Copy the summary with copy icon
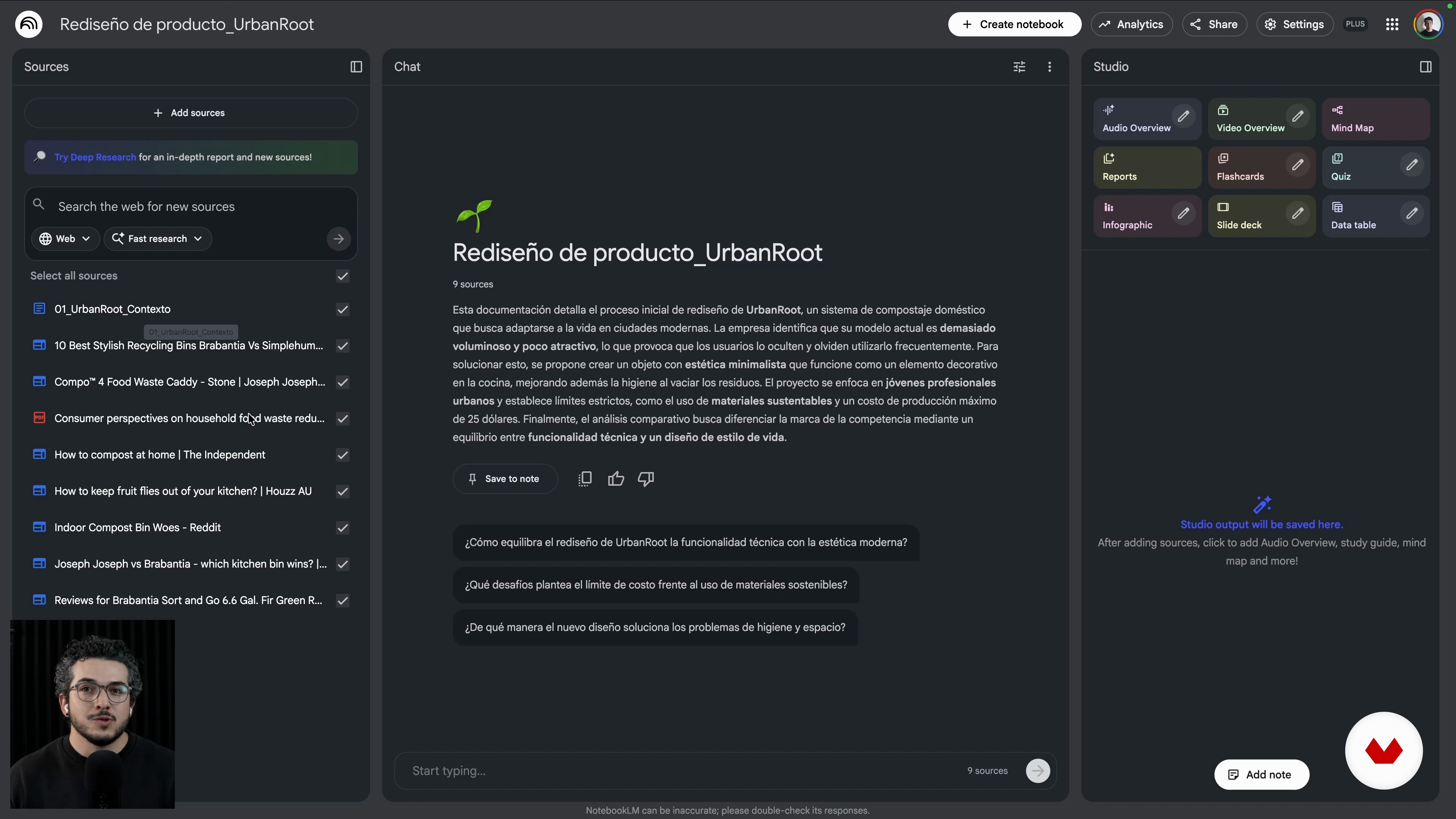The width and height of the screenshot is (1456, 819). tap(585, 479)
